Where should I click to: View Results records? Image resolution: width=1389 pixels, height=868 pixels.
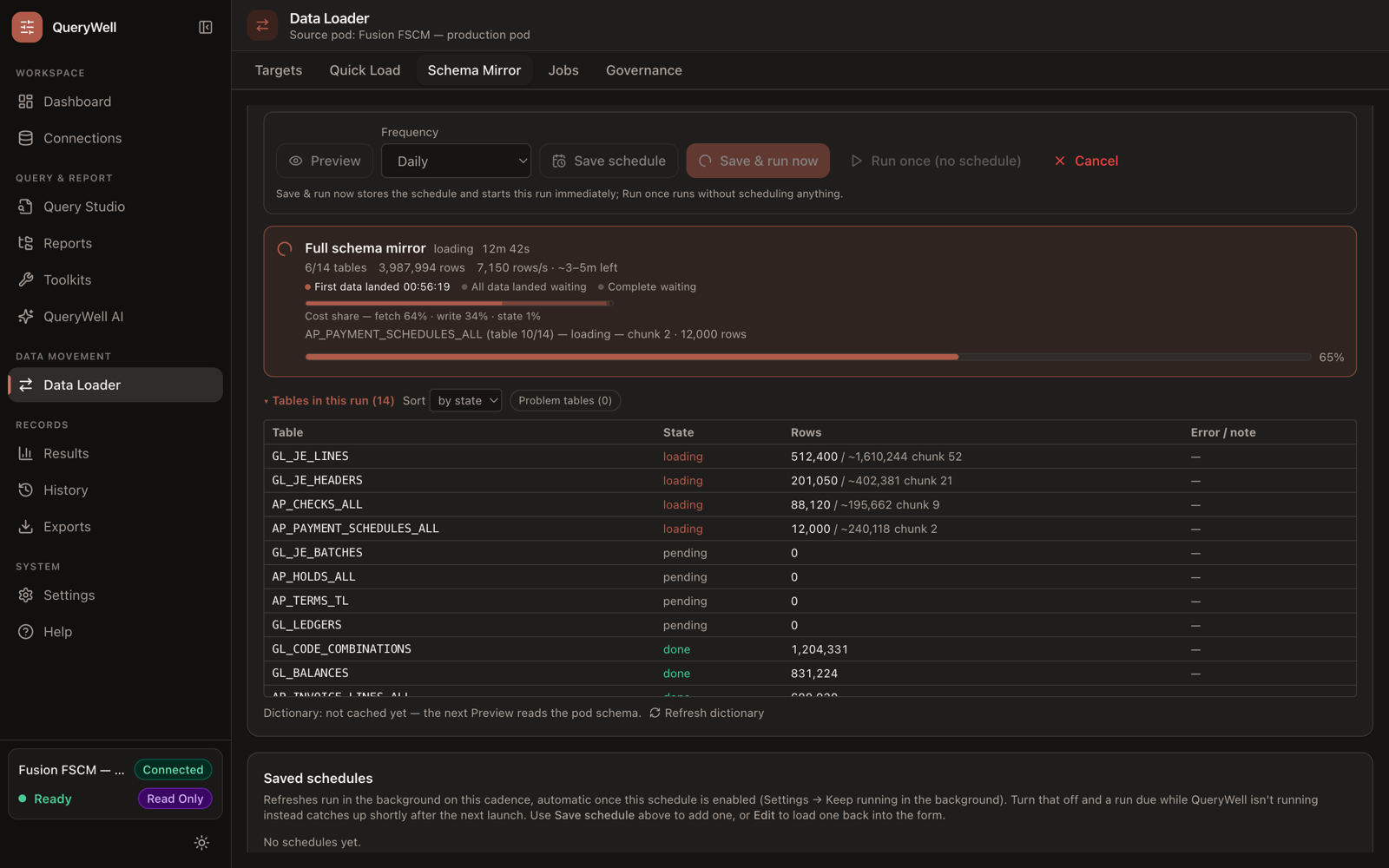pos(115,453)
